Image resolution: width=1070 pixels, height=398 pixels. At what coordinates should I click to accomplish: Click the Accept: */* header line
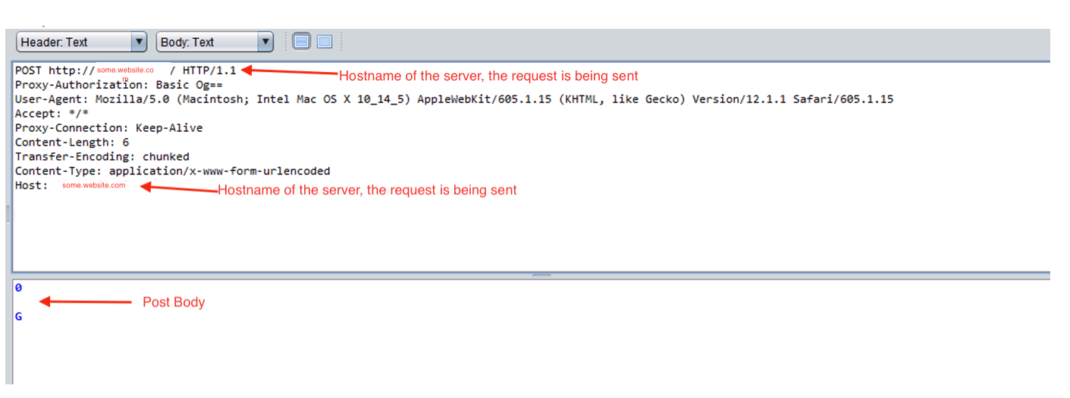(x=52, y=114)
